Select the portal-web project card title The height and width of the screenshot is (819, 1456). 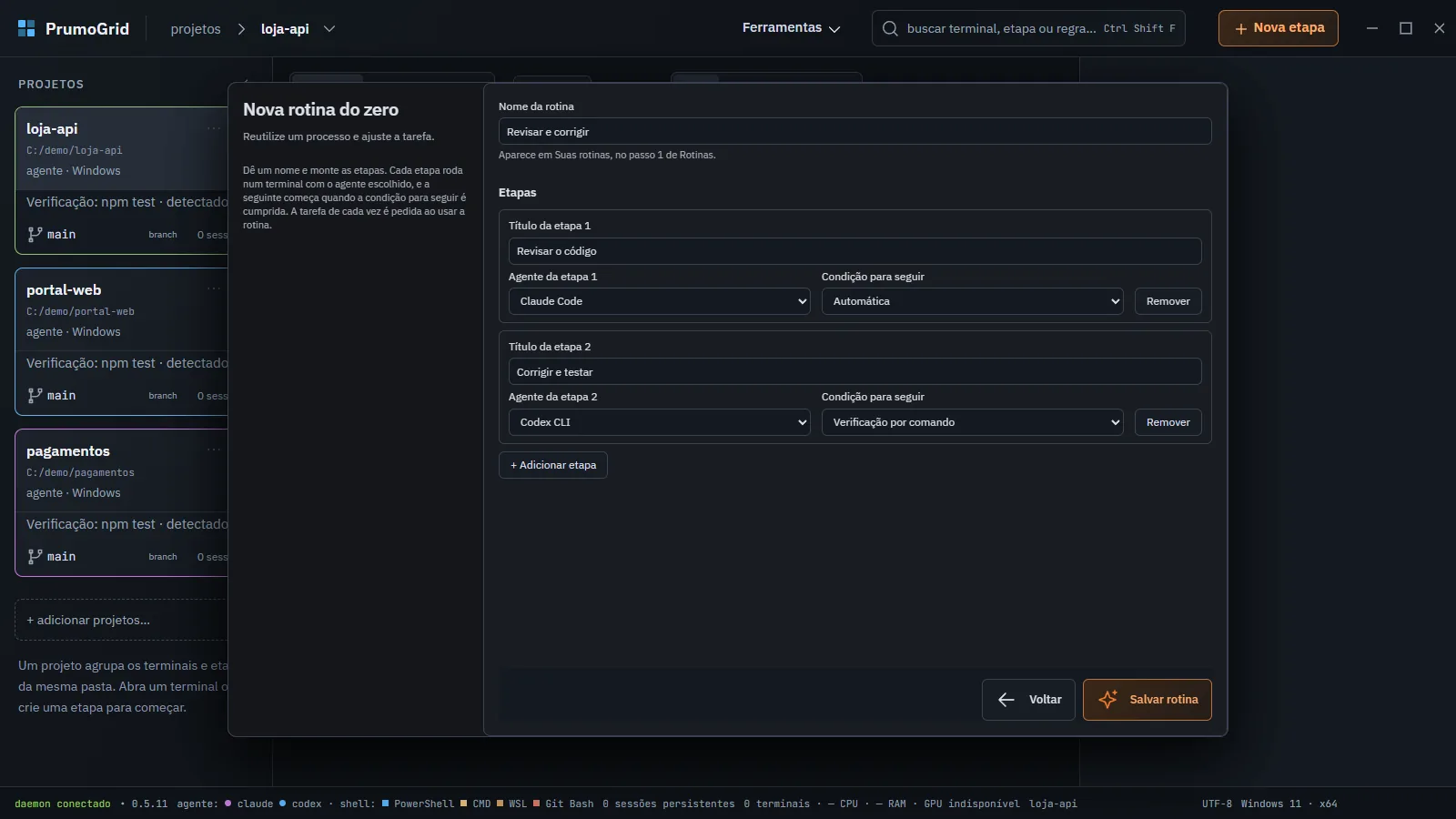[64, 290]
